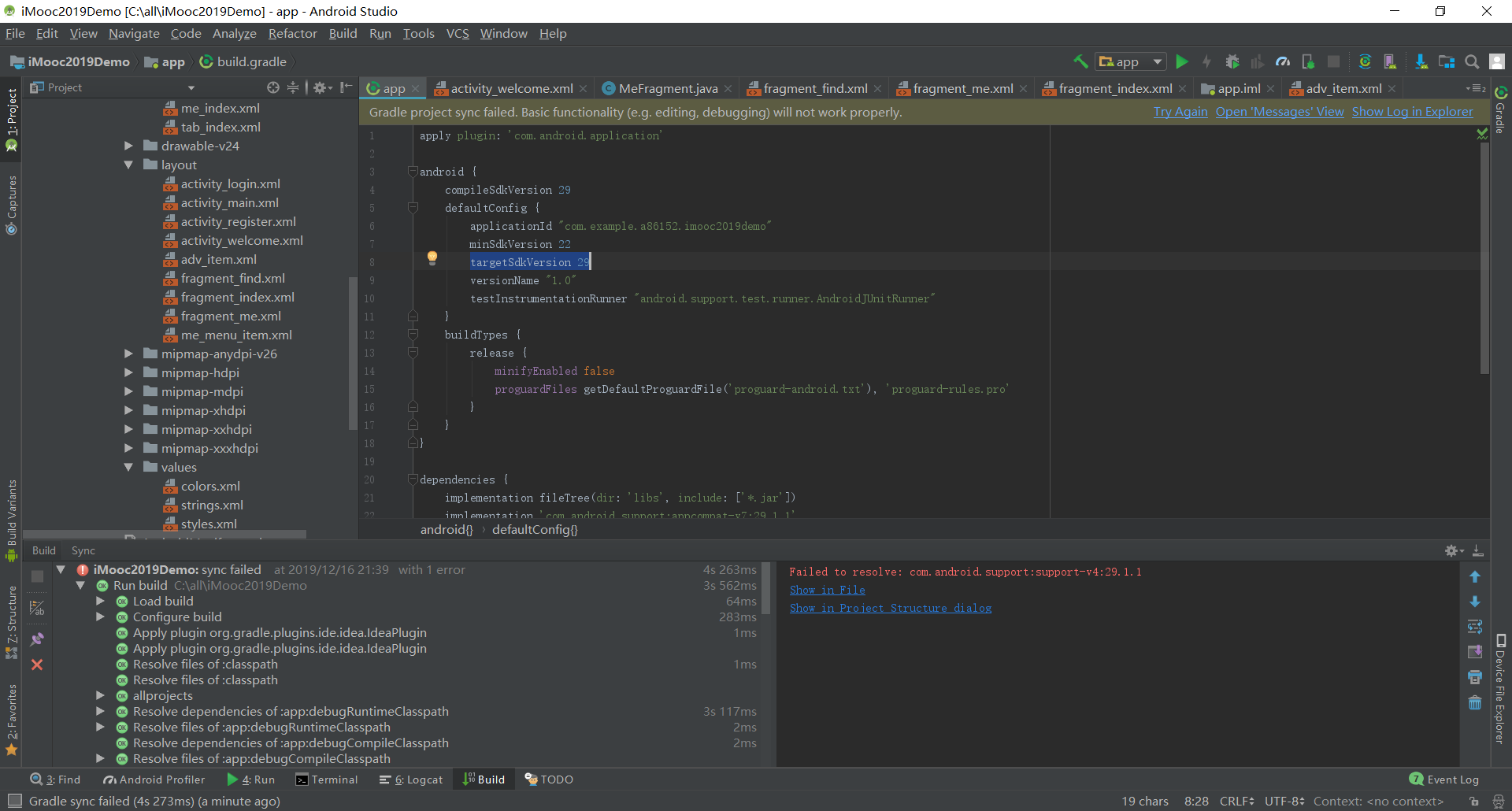Attach debugger to Android process icon
Viewport: 1512px width, 811px height.
1308,61
